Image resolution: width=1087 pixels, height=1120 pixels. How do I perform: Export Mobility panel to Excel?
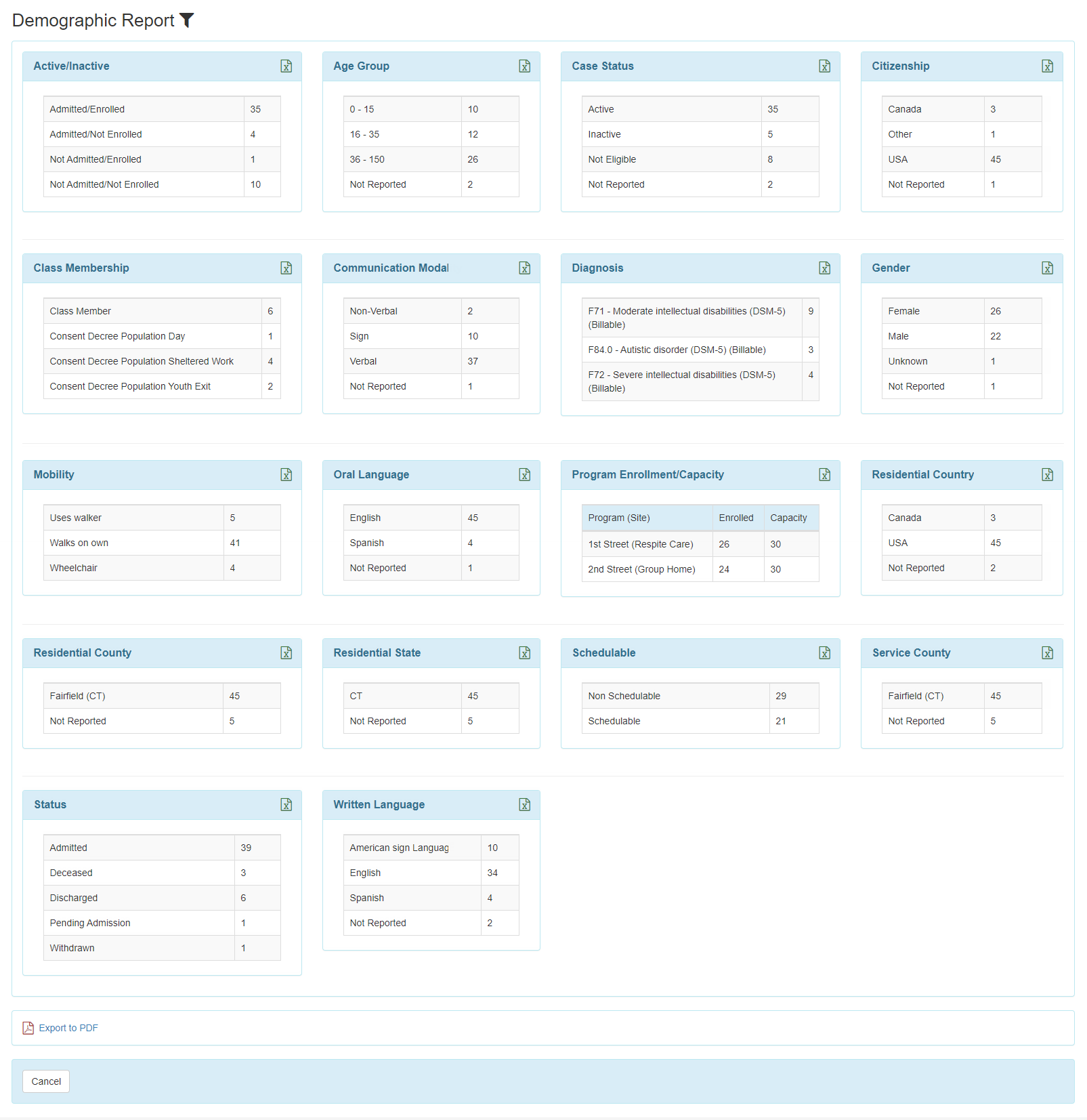pos(286,475)
